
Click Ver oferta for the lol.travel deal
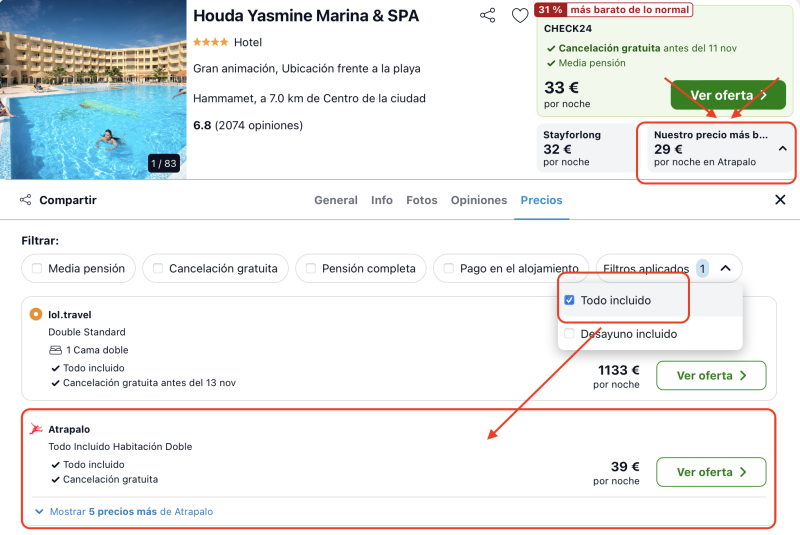point(711,375)
